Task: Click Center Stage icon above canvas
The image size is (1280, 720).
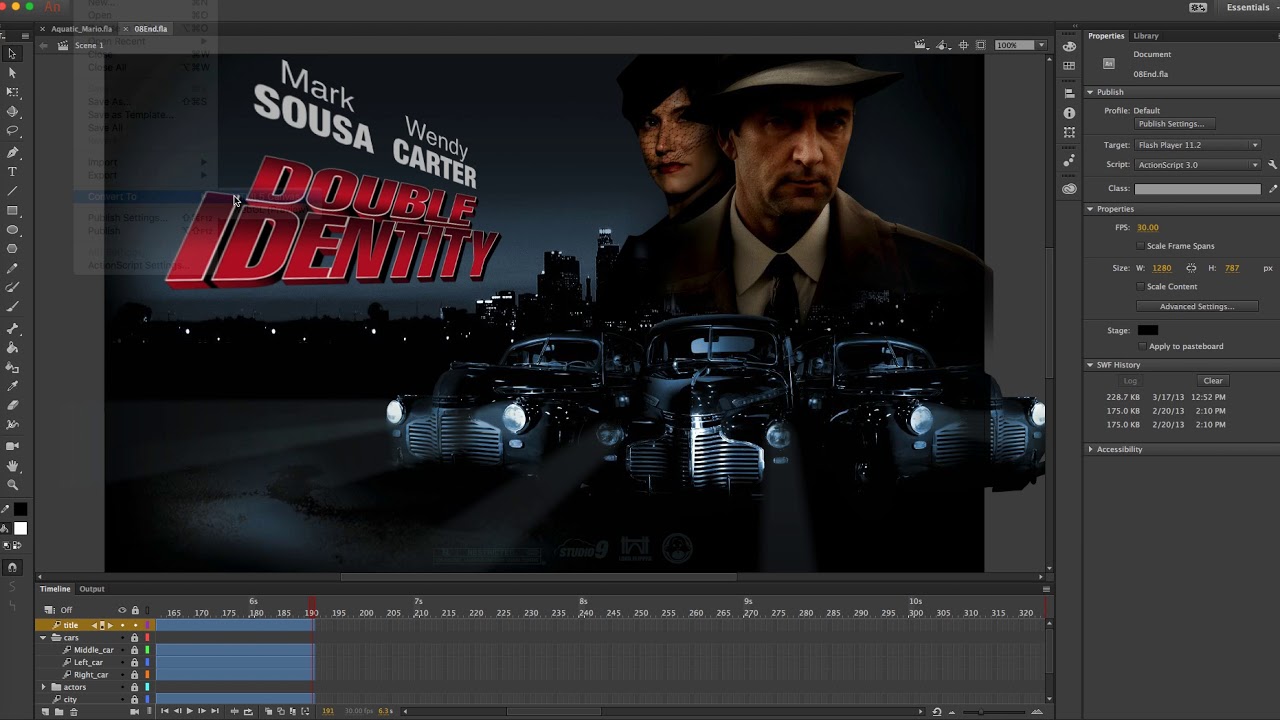Action: pos(963,45)
